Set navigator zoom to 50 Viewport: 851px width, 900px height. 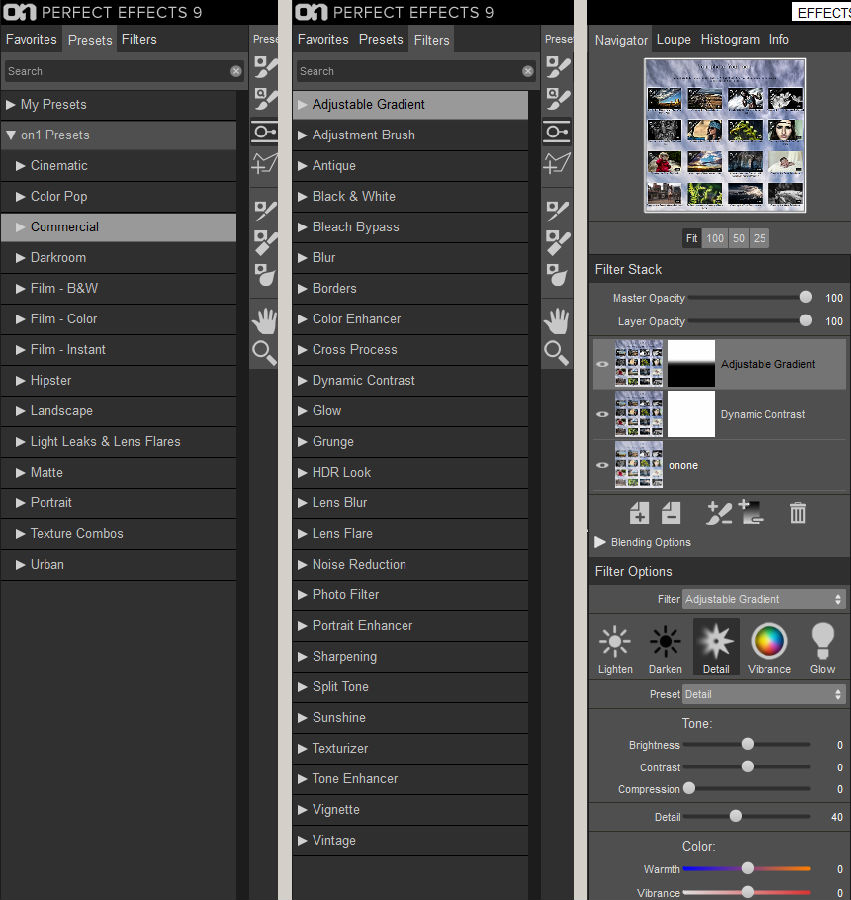(x=739, y=238)
